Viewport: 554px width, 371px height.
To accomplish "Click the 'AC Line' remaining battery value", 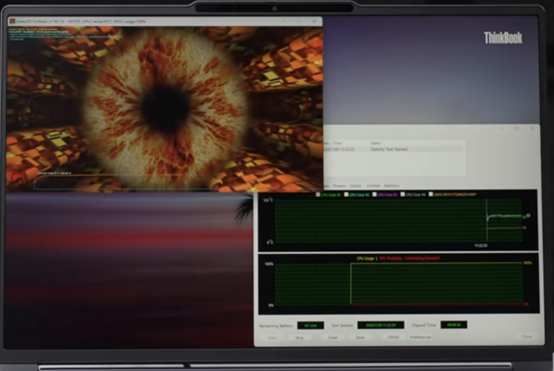I will [311, 325].
